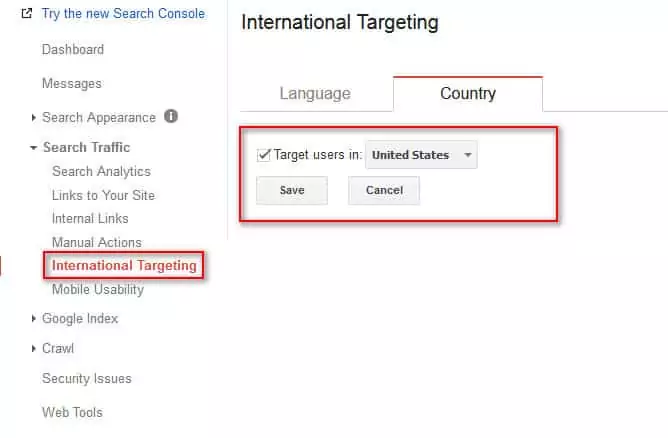Open the Try the new Search Console link
The height and width of the screenshot is (438, 668).
click(123, 14)
